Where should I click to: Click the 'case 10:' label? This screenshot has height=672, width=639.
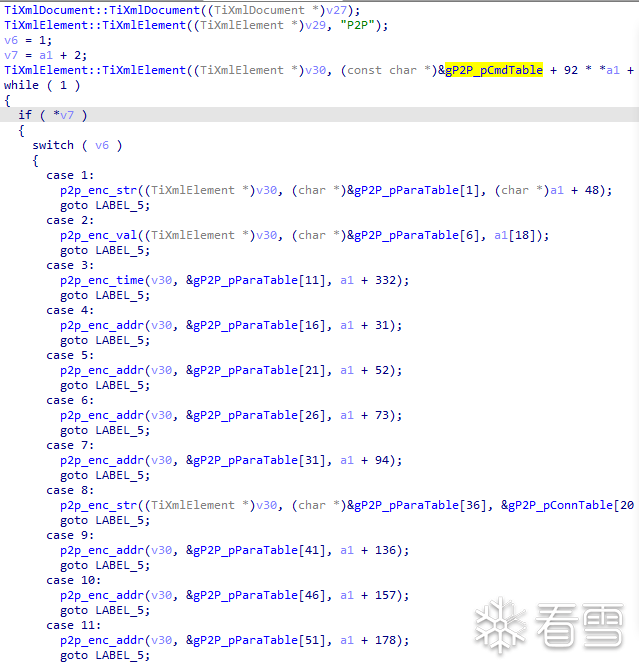[73, 580]
